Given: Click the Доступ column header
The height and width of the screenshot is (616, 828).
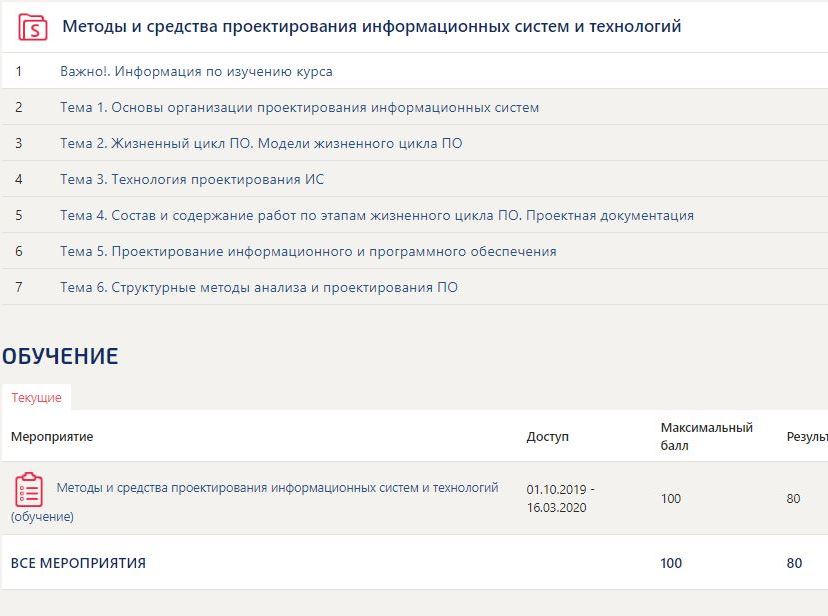Looking at the screenshot, I should (547, 437).
